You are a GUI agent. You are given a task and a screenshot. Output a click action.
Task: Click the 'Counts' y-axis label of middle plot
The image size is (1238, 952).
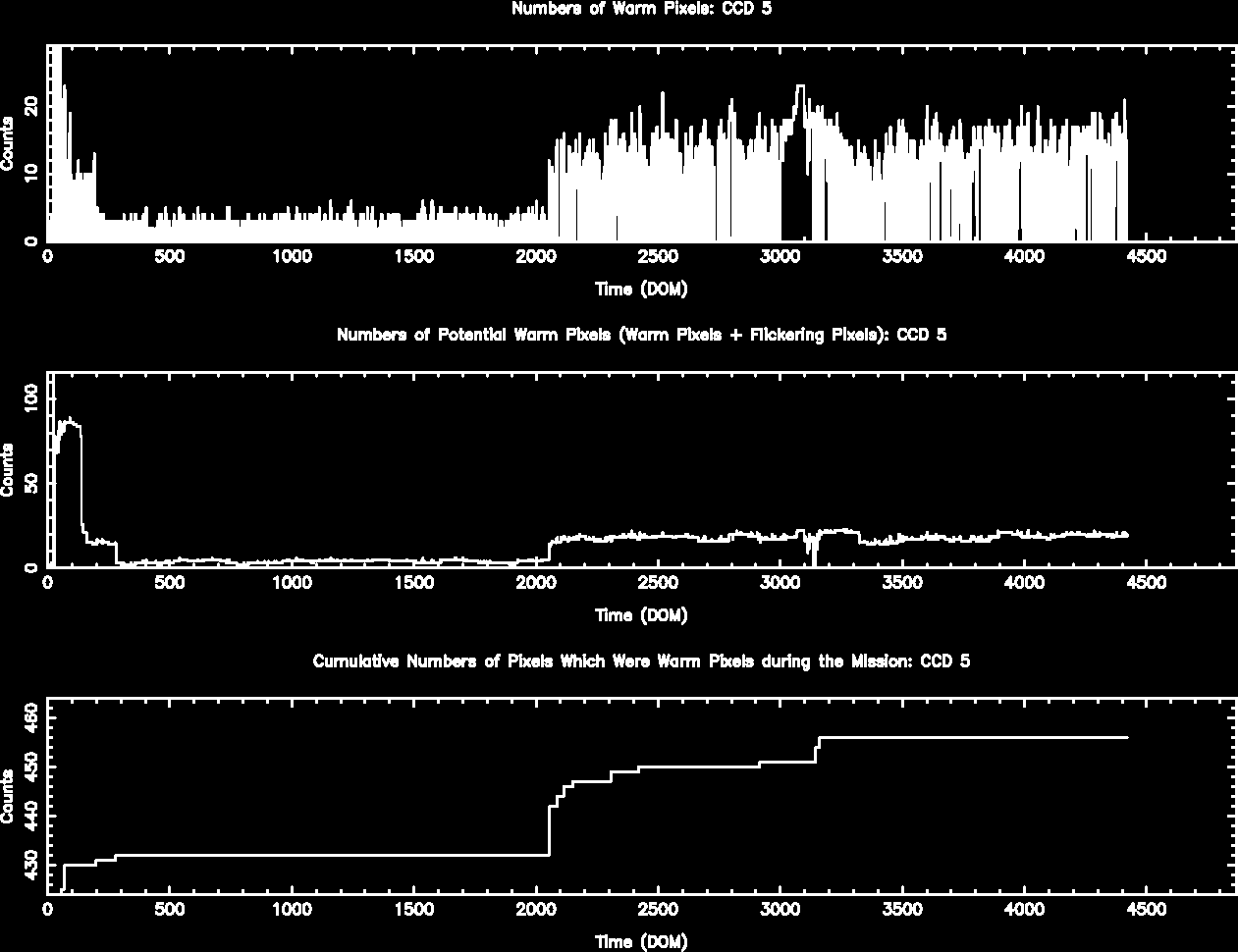9,469
